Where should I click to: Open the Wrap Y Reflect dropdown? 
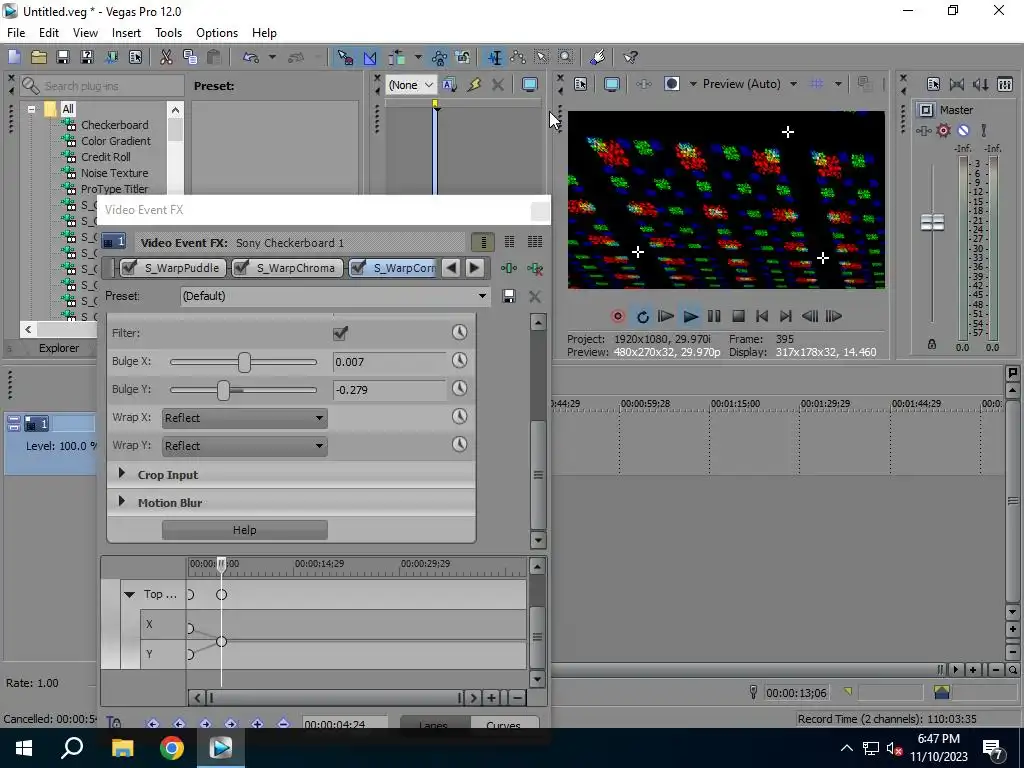point(244,446)
